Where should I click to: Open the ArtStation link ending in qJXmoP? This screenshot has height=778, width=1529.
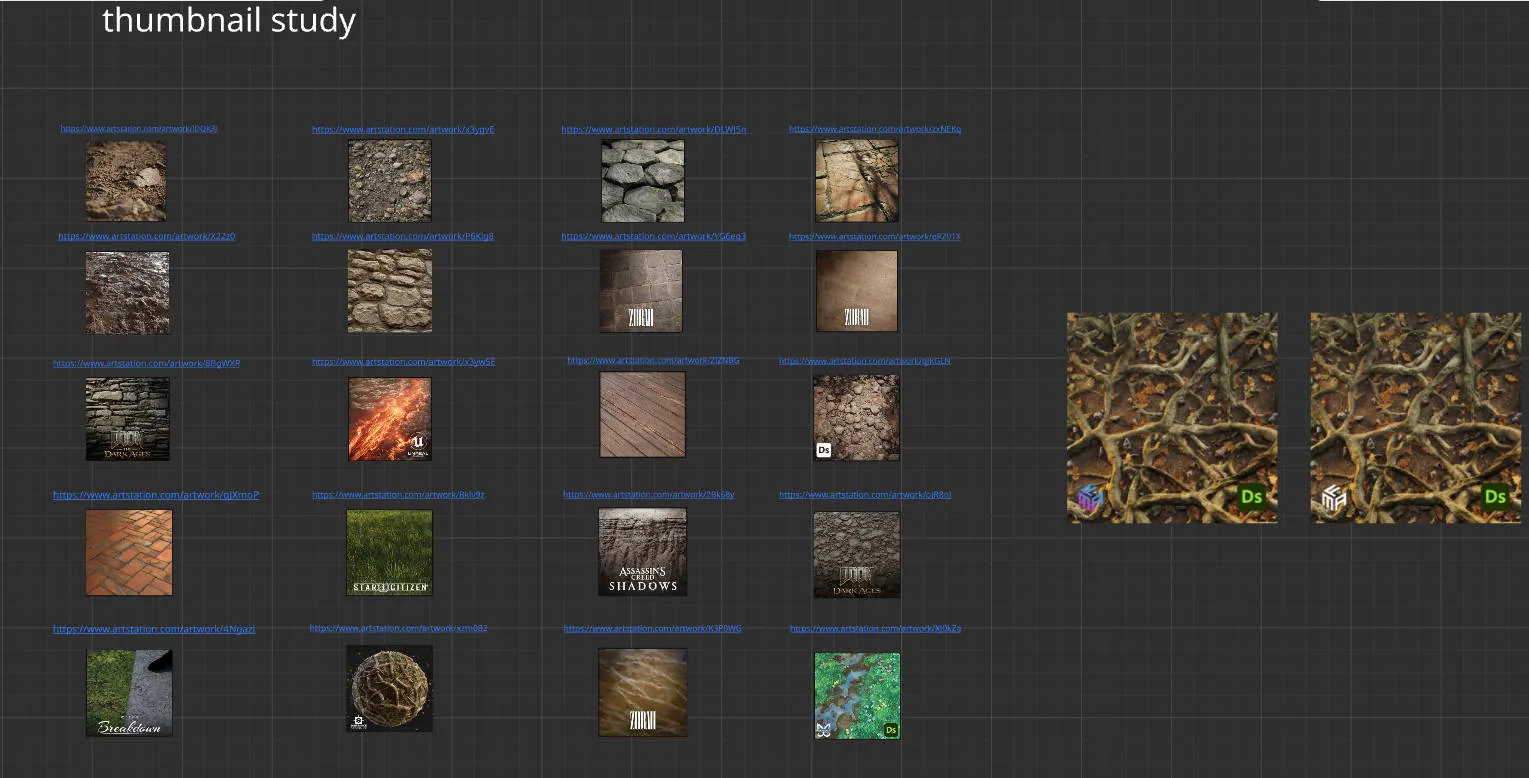(x=156, y=495)
